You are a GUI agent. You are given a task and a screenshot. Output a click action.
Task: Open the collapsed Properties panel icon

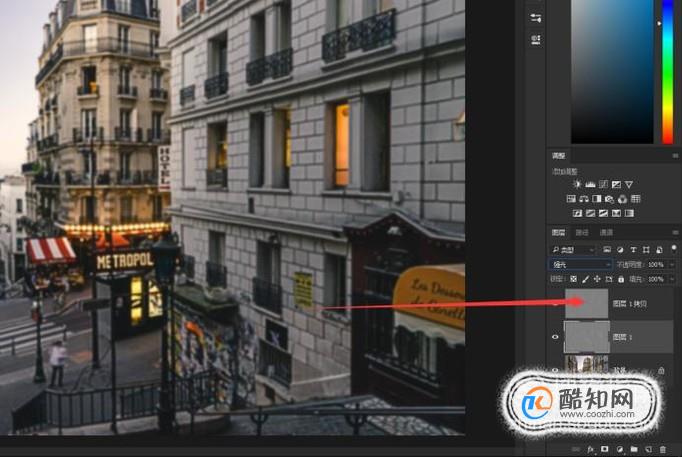pyautogui.click(x=536, y=18)
